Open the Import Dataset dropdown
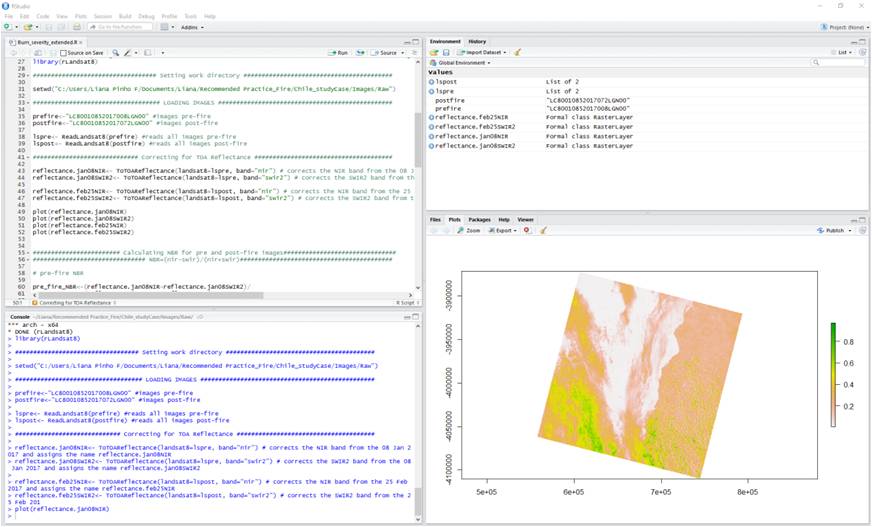This screenshot has width=872, height=527. coord(482,52)
